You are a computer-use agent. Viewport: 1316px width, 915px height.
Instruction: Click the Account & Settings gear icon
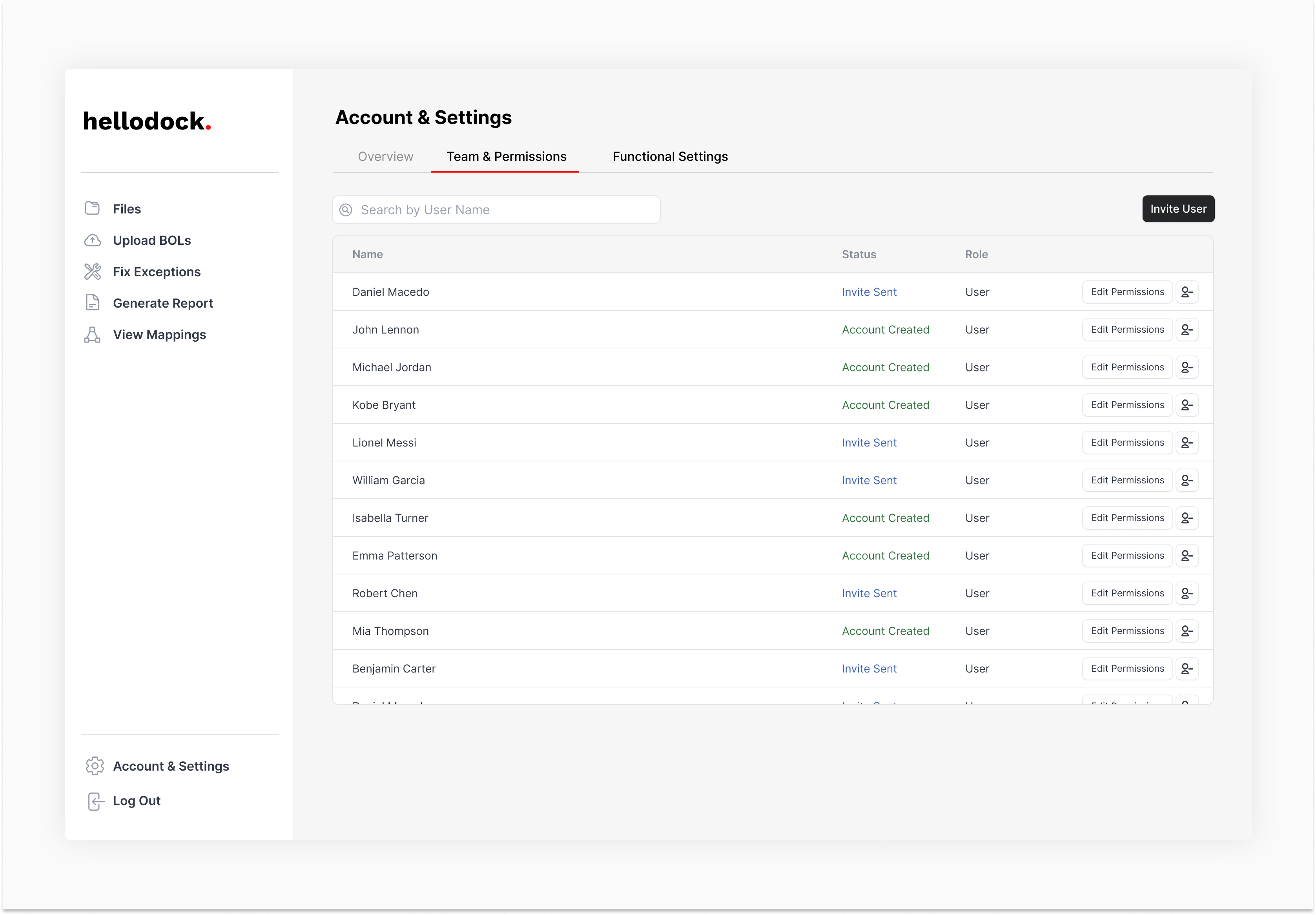tap(95, 766)
